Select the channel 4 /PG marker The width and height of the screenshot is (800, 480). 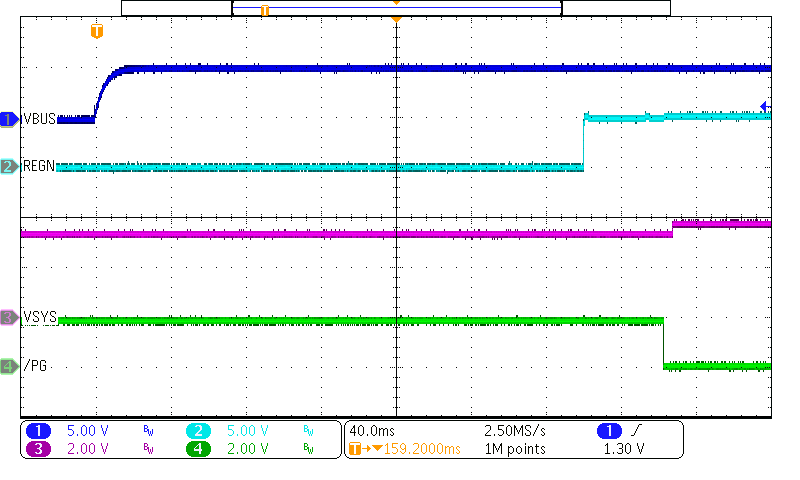tap(9, 366)
